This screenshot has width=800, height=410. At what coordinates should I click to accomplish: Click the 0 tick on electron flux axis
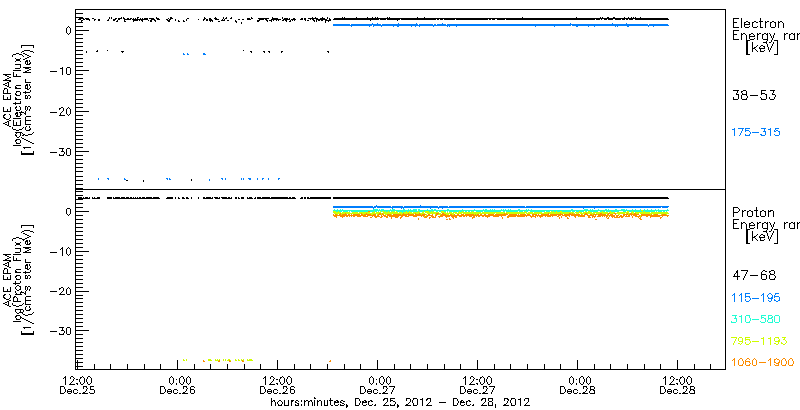67,31
